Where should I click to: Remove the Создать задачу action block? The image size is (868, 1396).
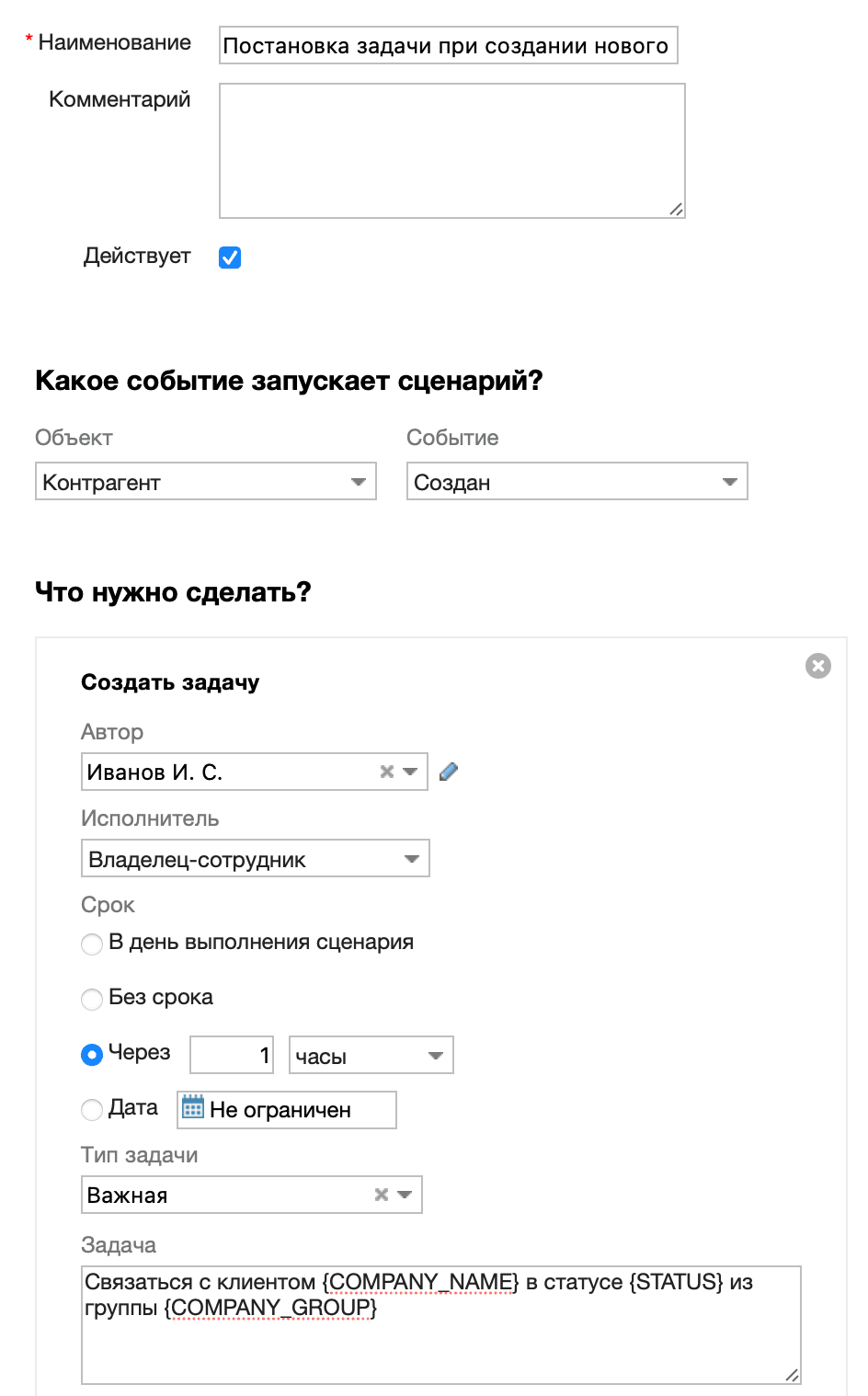(817, 666)
